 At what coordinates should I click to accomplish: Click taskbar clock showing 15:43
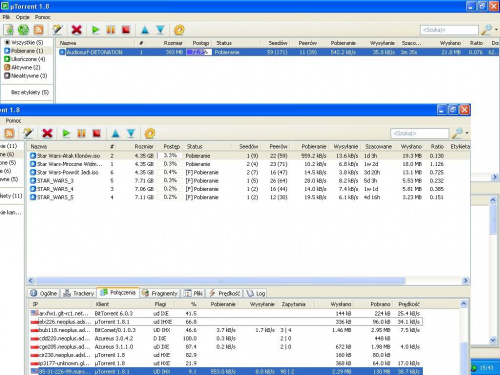point(486,368)
